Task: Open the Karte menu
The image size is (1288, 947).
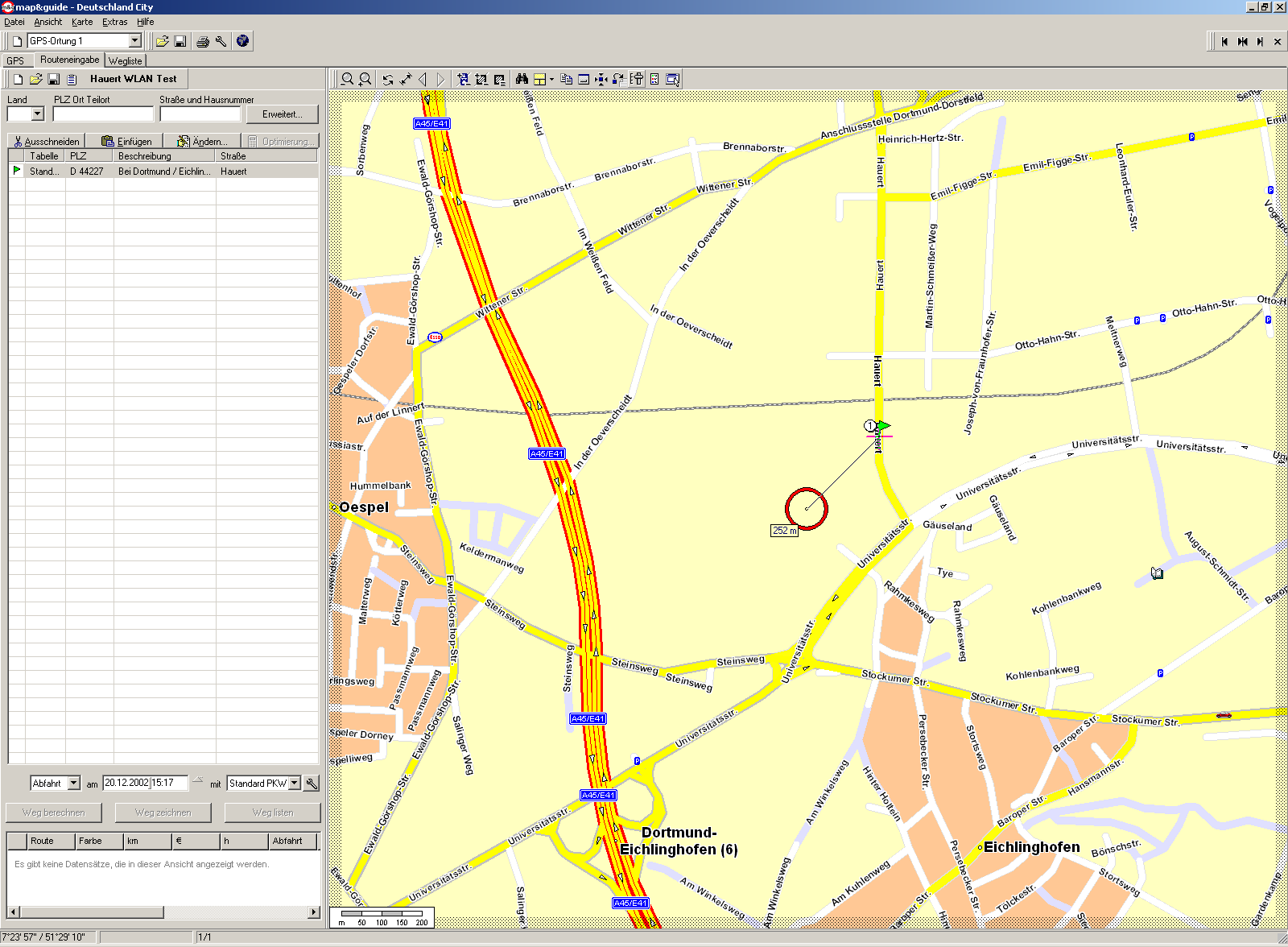Action: (x=82, y=22)
